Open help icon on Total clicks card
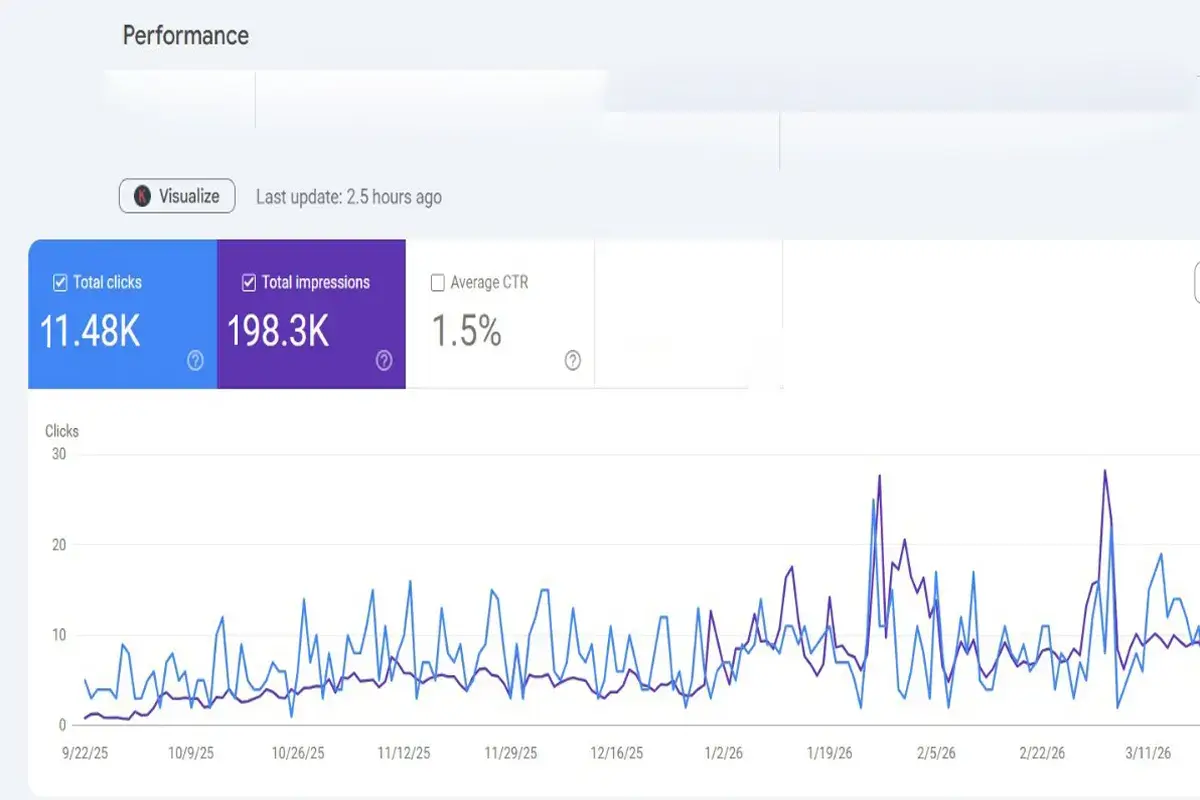Viewport: 1200px width, 800px height. point(195,361)
